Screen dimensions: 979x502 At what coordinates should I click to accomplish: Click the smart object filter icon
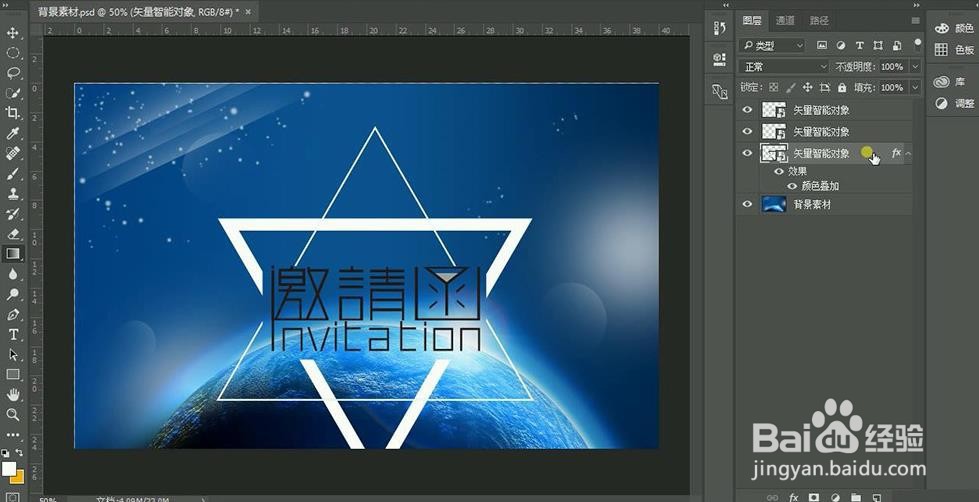tap(897, 45)
